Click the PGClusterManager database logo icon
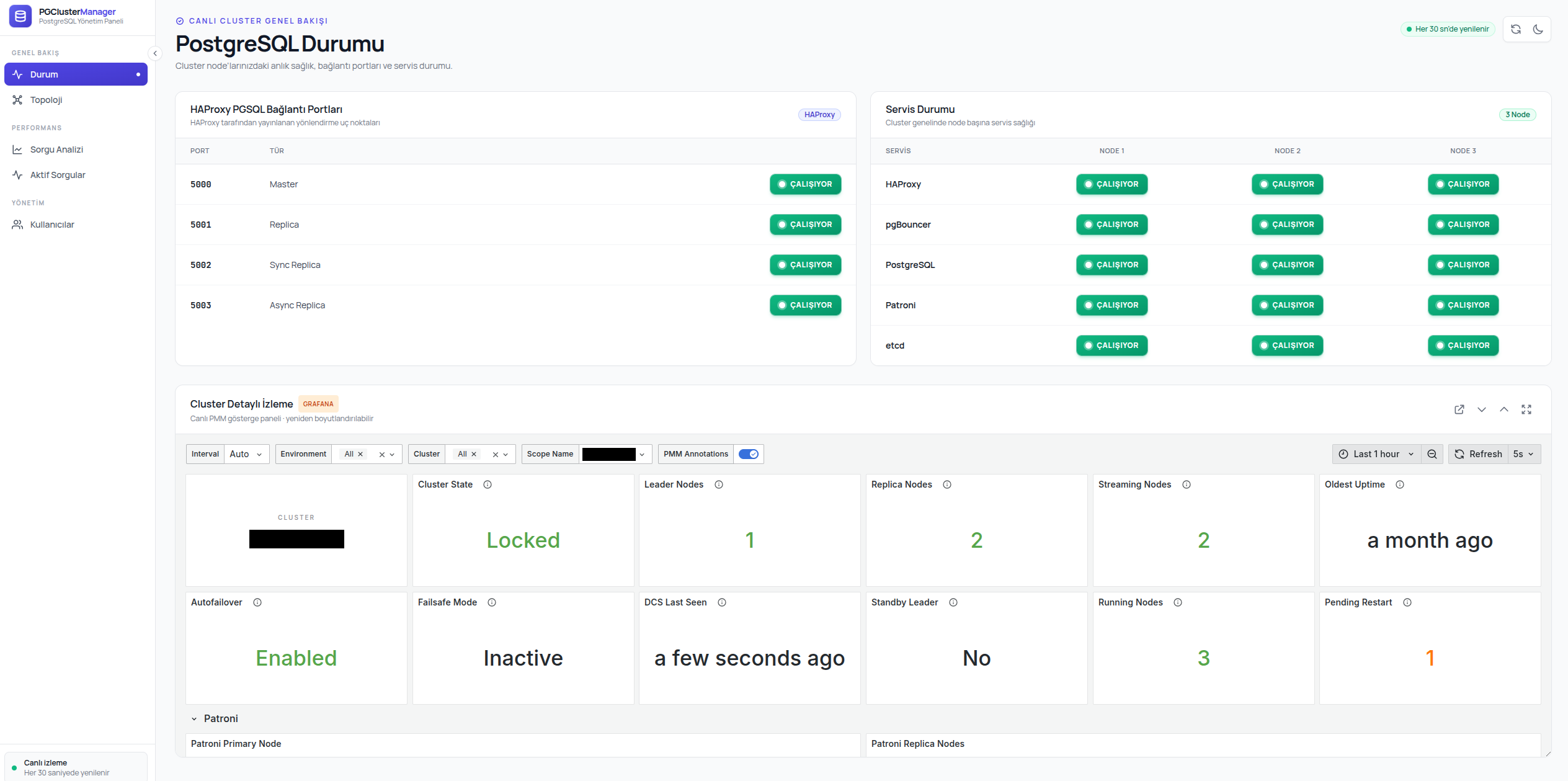The width and height of the screenshot is (1568, 781). (x=20, y=16)
